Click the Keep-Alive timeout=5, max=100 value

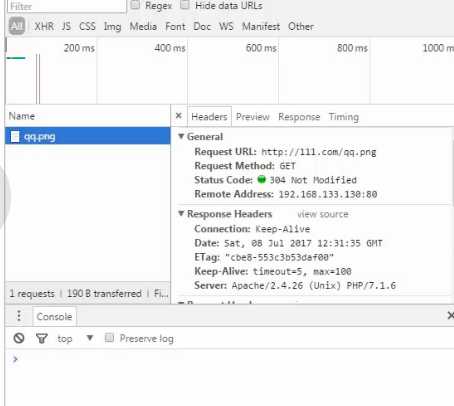302,271
